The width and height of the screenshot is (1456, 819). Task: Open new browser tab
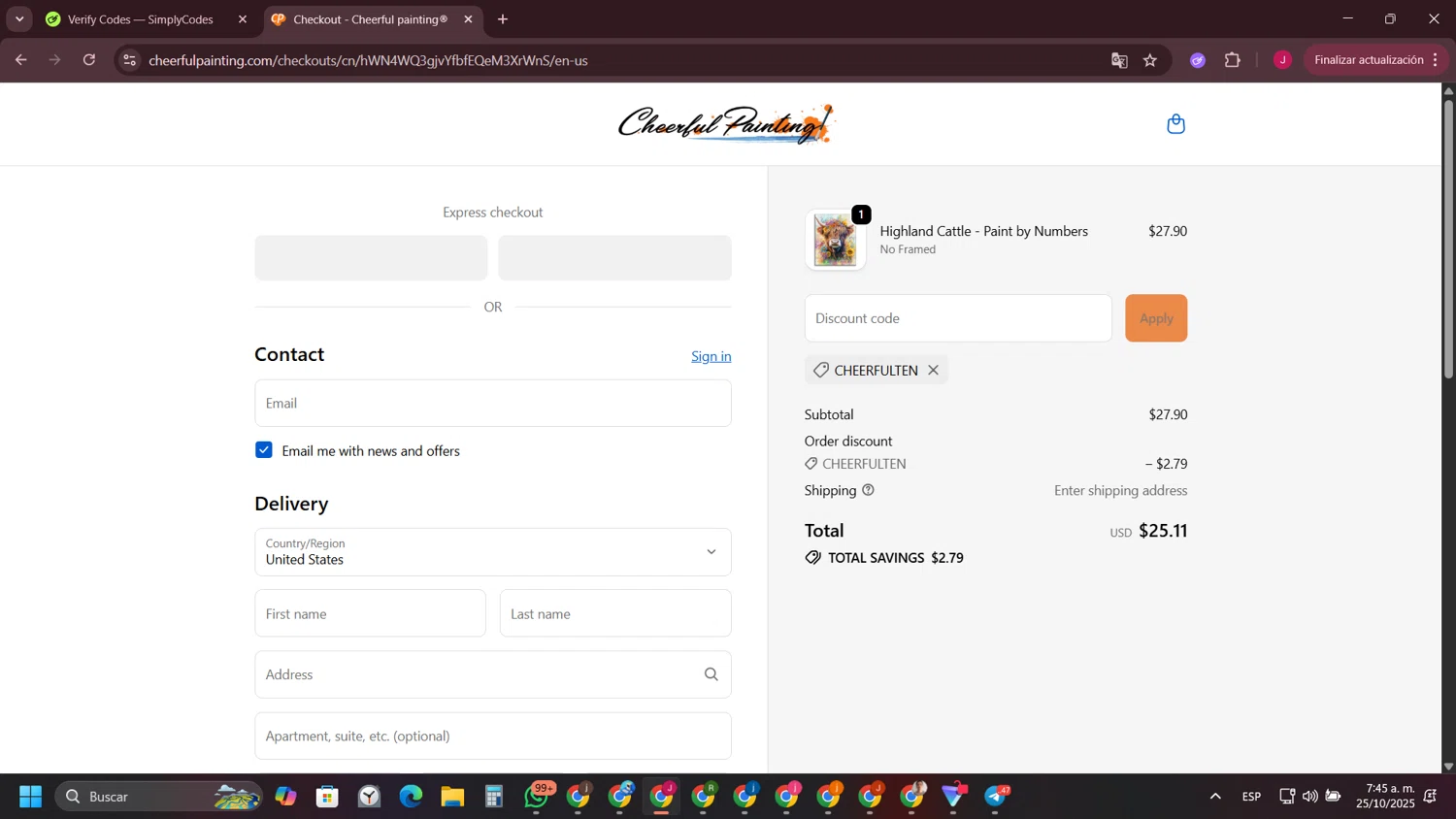[503, 19]
